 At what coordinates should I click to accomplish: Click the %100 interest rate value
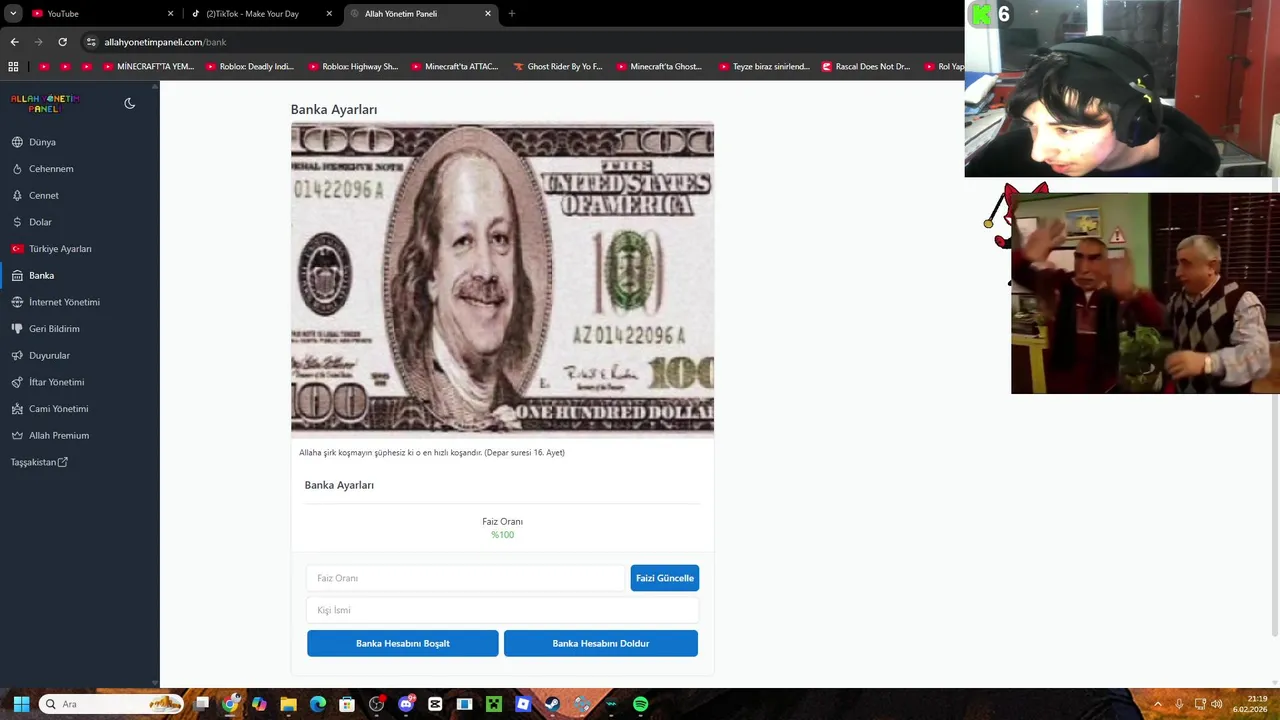coord(502,535)
